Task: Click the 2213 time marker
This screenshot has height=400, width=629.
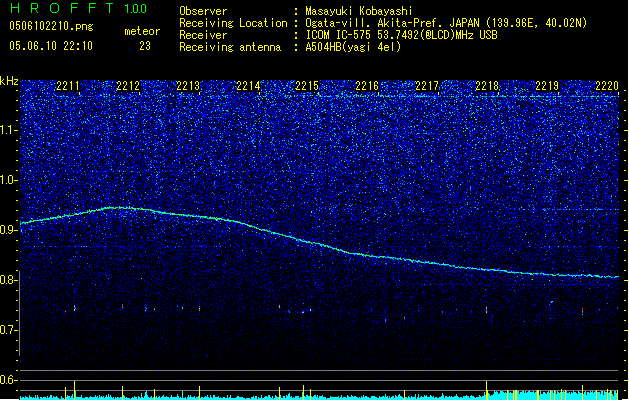Action: [x=188, y=86]
